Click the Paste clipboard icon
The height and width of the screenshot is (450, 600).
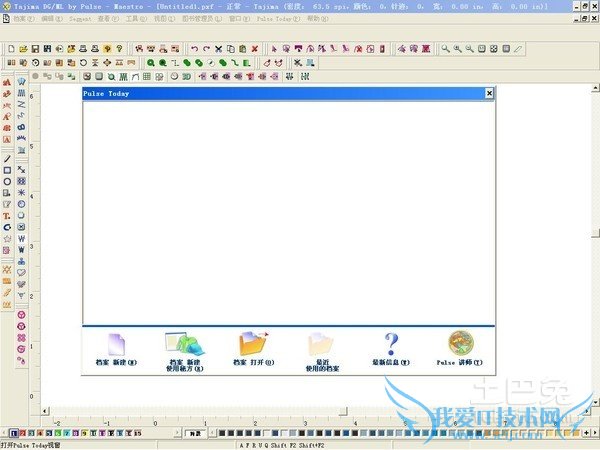pyautogui.click(x=243, y=49)
